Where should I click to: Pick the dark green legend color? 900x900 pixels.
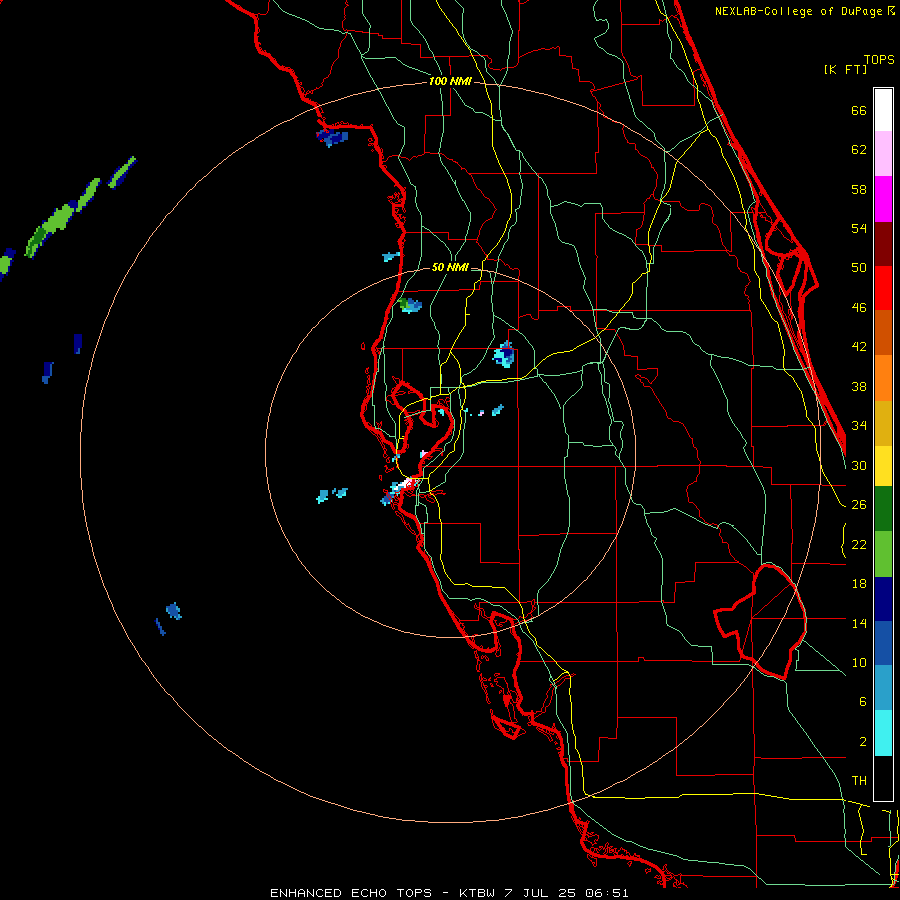883,509
